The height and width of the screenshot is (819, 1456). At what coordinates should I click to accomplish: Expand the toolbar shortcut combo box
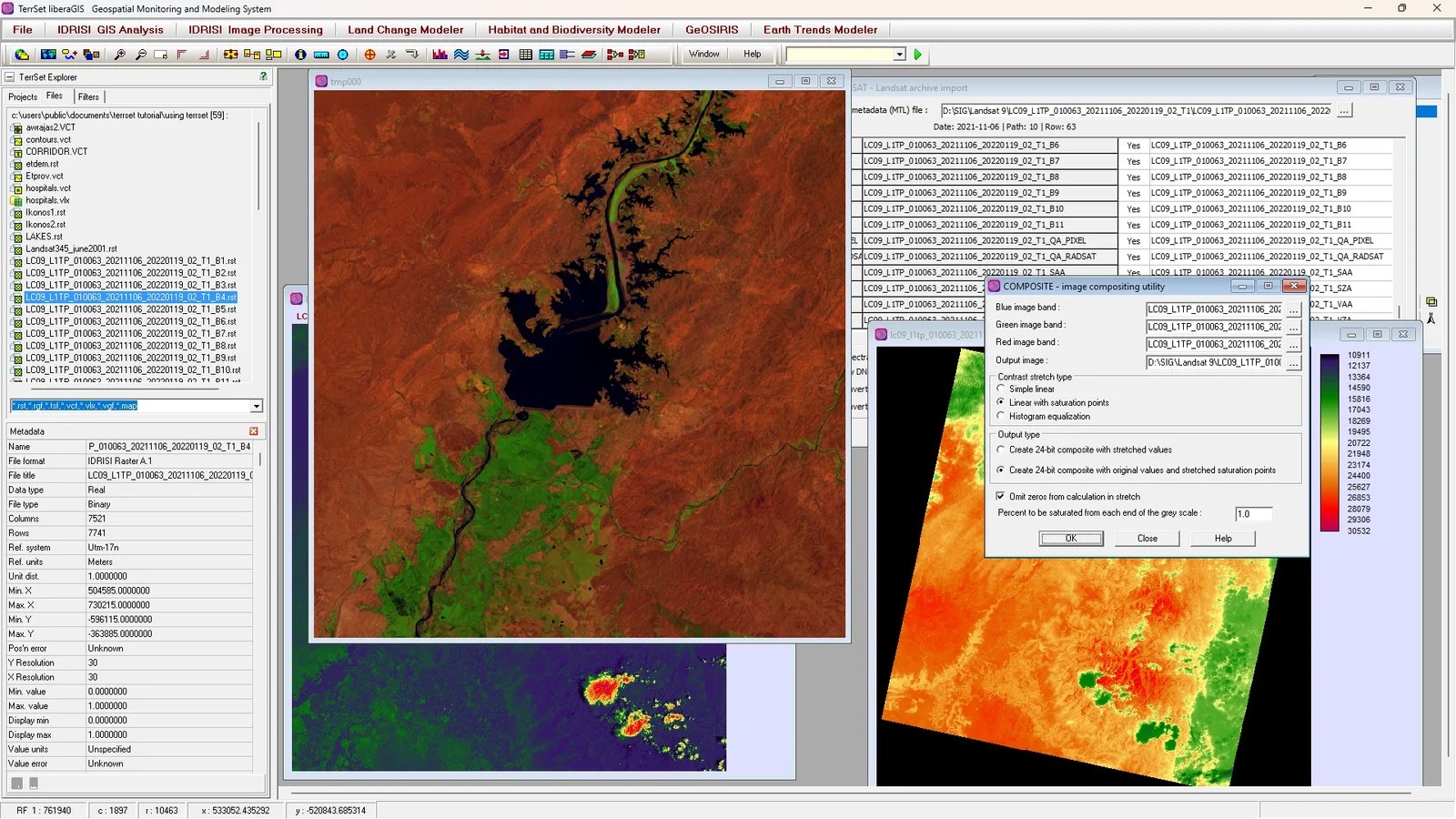899,55
